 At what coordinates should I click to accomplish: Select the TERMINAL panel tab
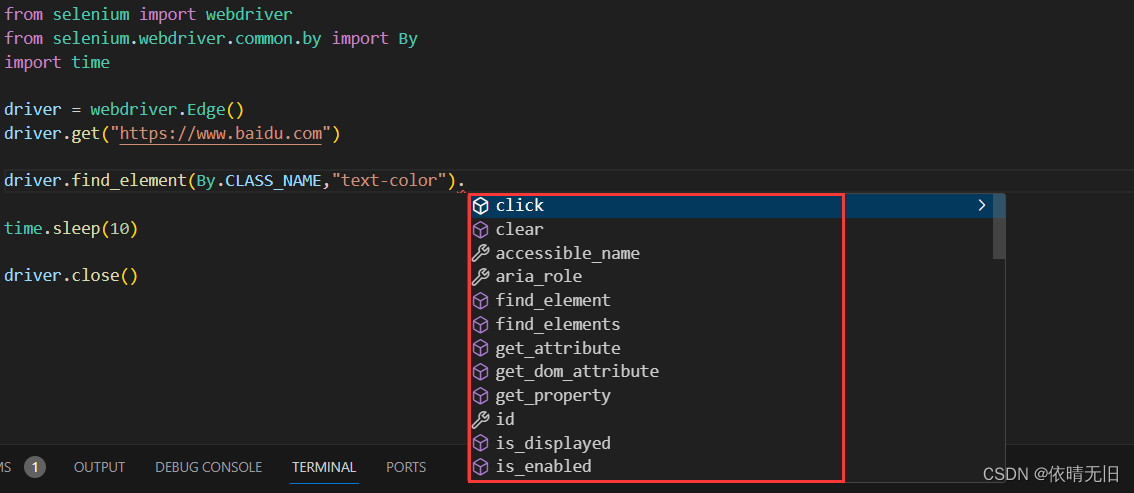tap(324, 468)
